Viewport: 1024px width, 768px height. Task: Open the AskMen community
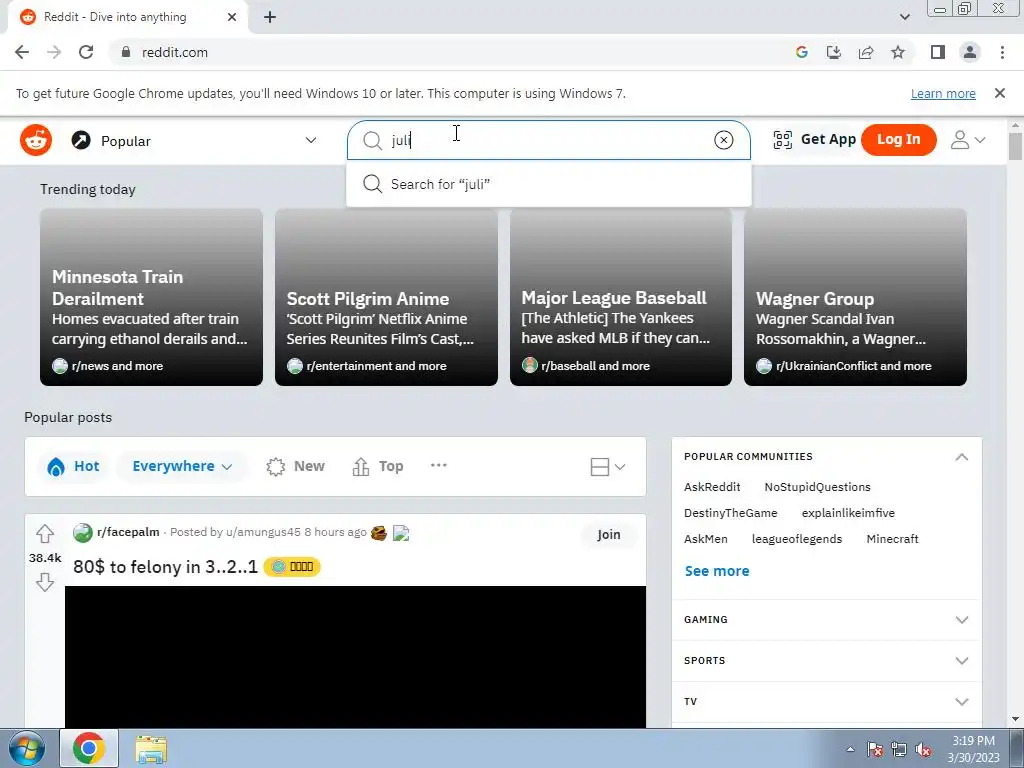point(705,539)
